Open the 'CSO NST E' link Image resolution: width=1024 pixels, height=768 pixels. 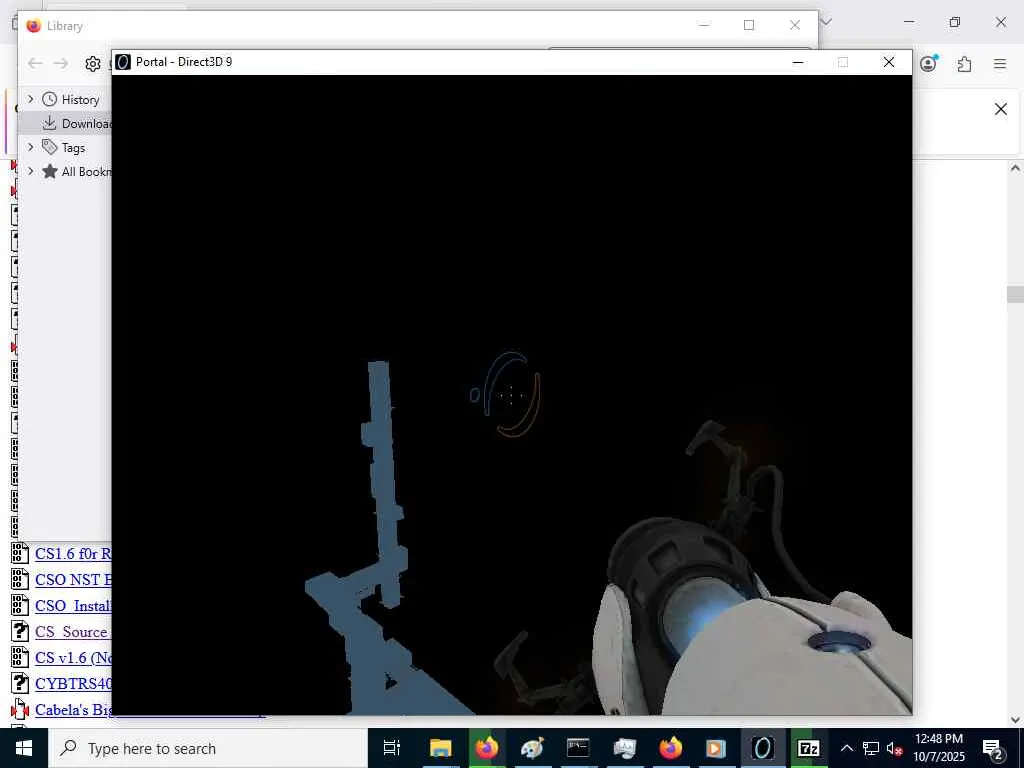[73, 580]
